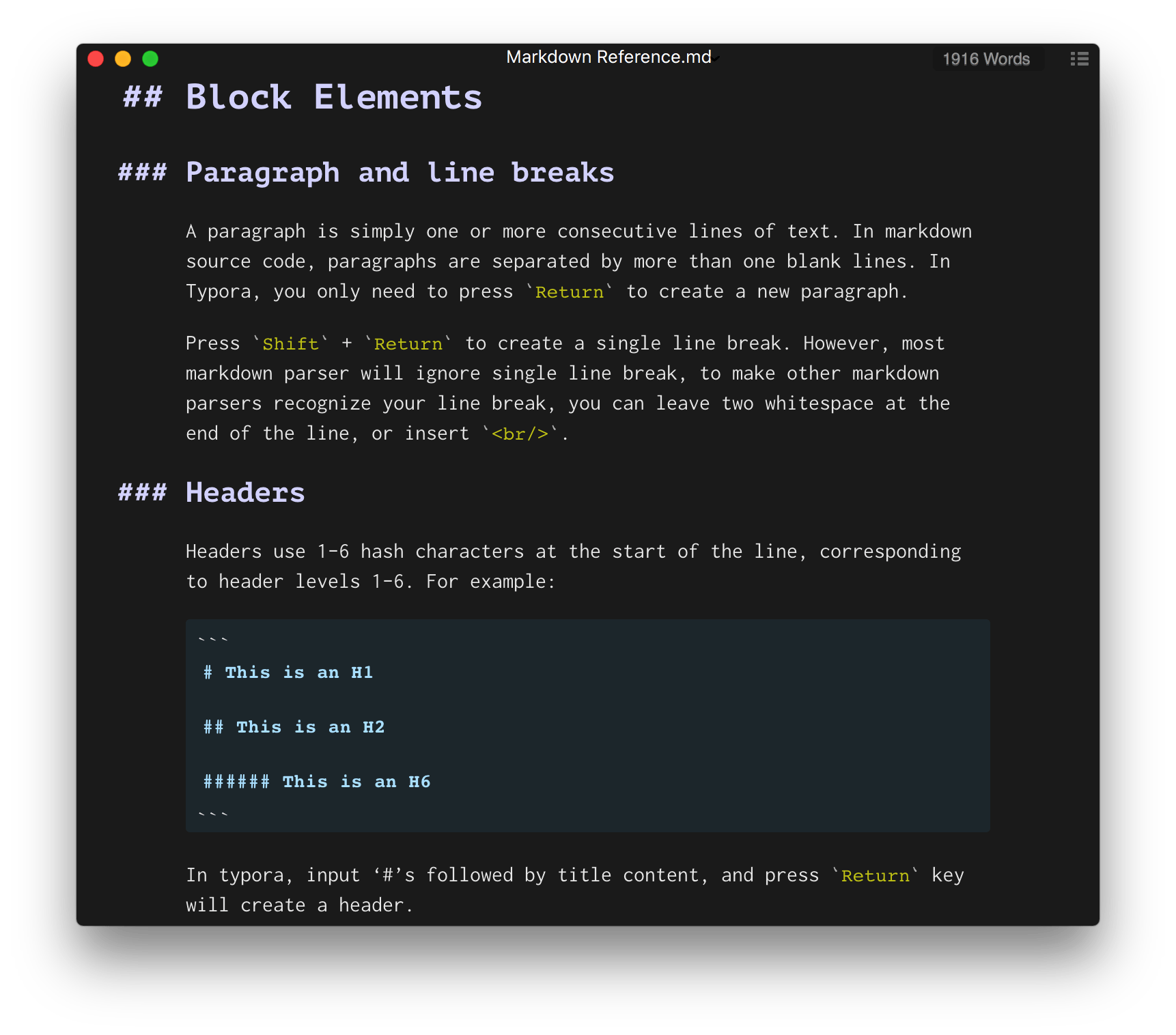Click the Return code in first paragraph
Screen dimensions: 1176x1035
[569, 292]
